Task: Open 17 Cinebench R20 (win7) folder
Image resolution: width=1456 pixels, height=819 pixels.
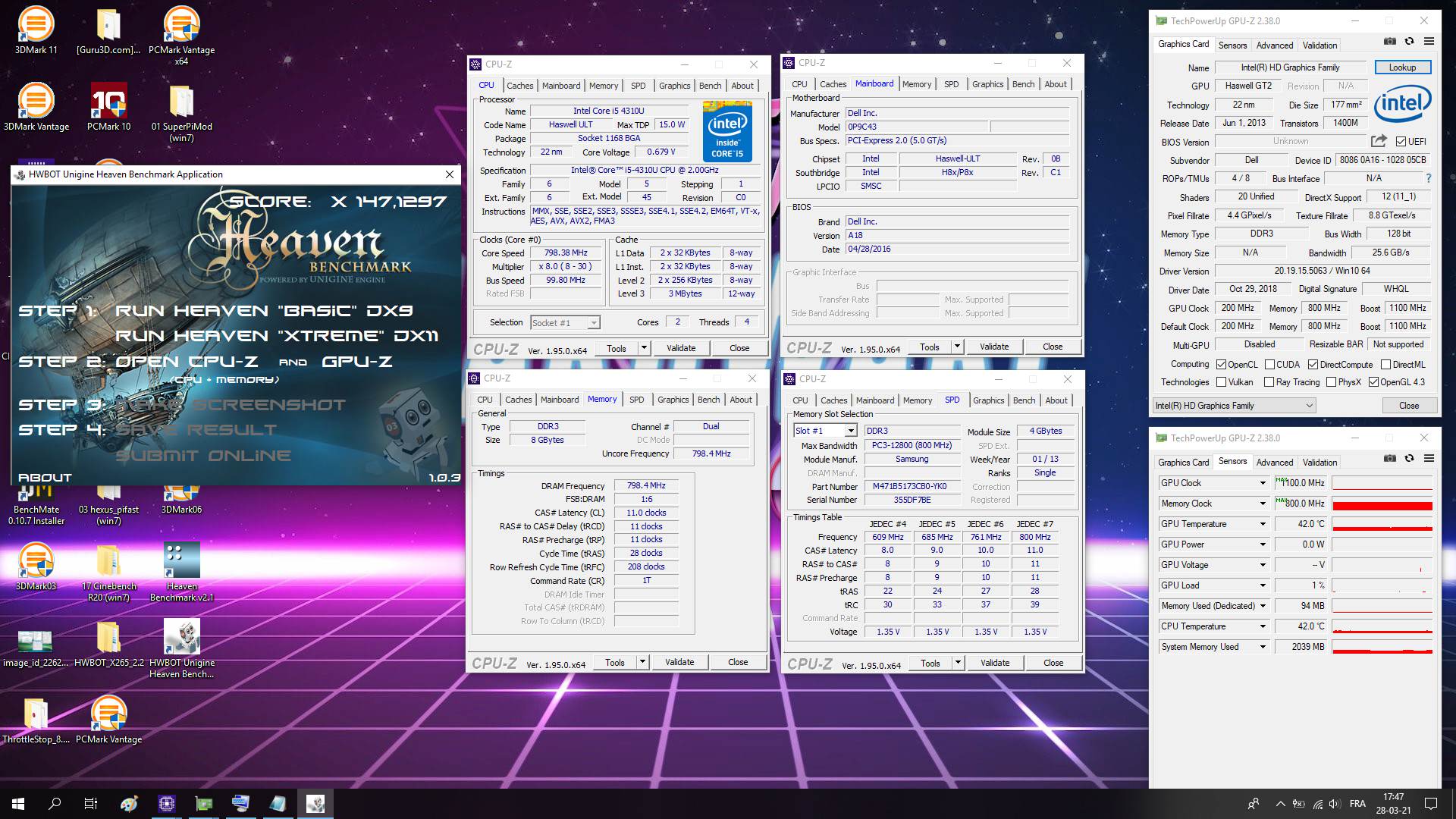Action: click(x=108, y=573)
